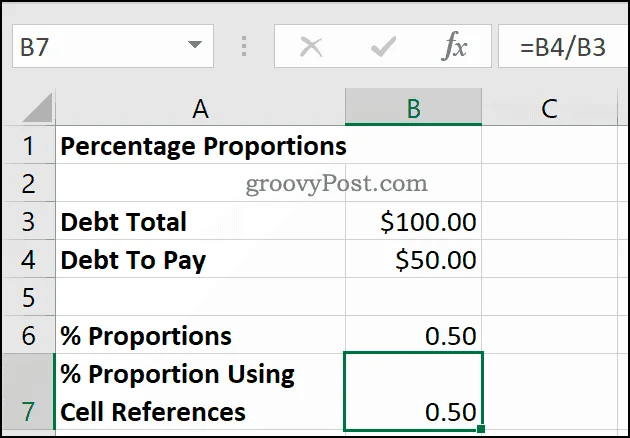Click the fill handle of cell B7
This screenshot has height=438, width=630.
[481, 429]
